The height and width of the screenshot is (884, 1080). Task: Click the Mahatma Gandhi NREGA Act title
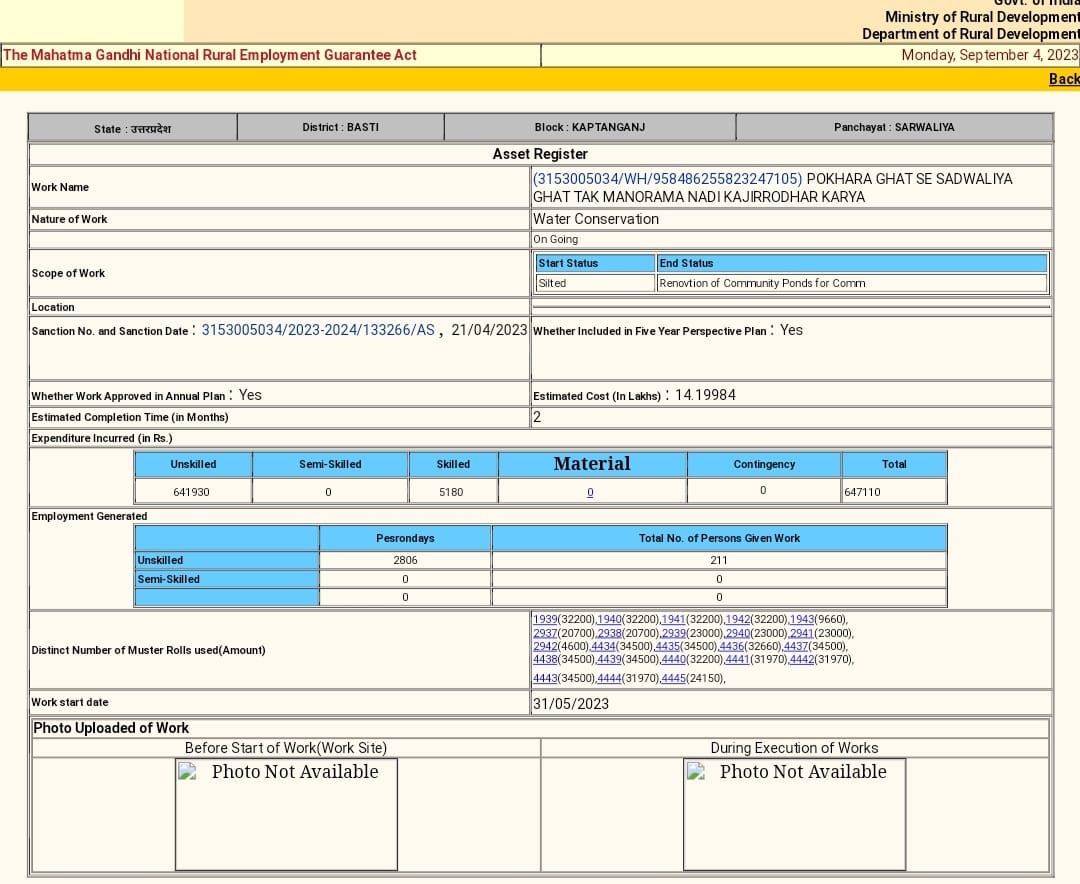coord(210,55)
